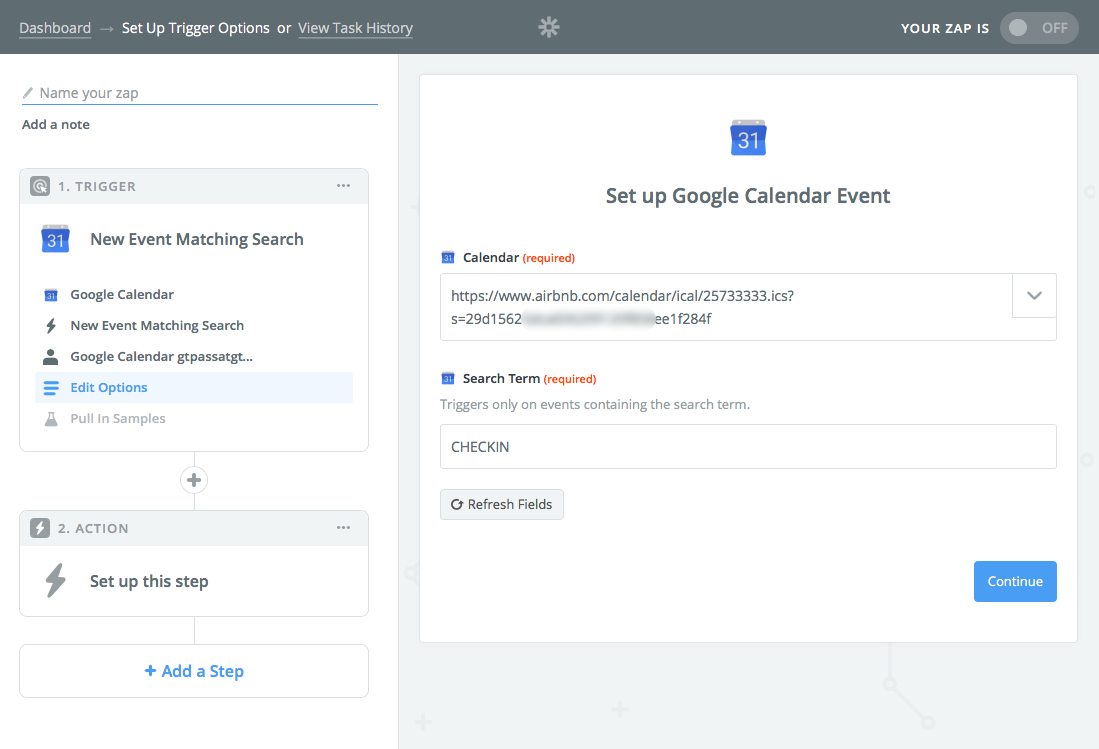This screenshot has width=1099, height=749.
Task: Select Google Calendar gtpassatgt account row
Action: point(194,356)
